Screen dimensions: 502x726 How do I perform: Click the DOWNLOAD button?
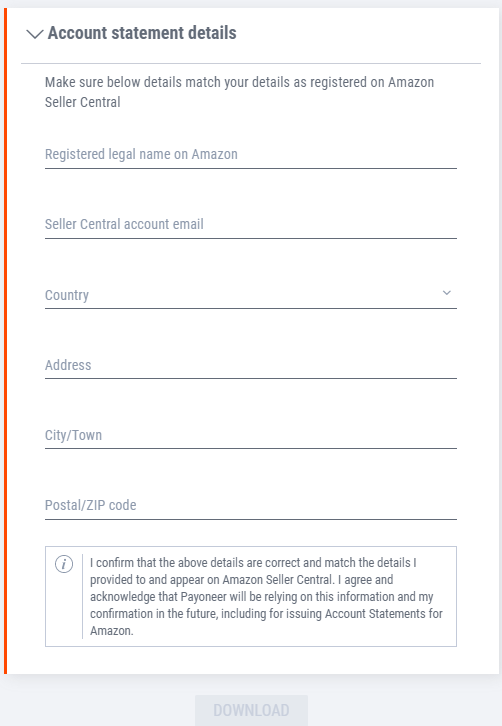(x=251, y=710)
